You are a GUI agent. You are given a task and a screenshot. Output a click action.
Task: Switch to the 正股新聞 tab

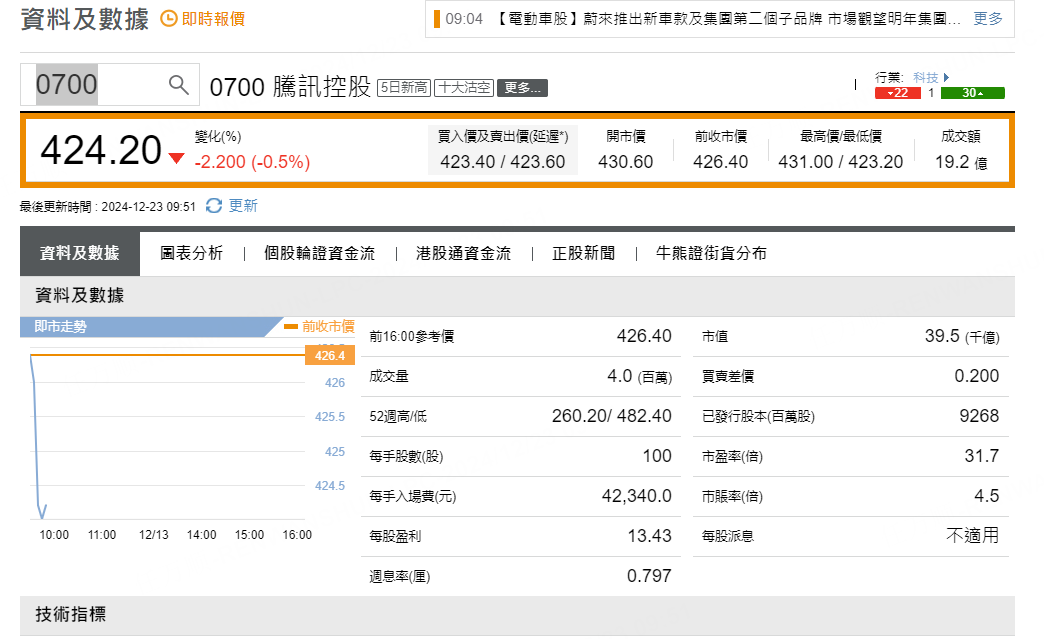(x=583, y=254)
